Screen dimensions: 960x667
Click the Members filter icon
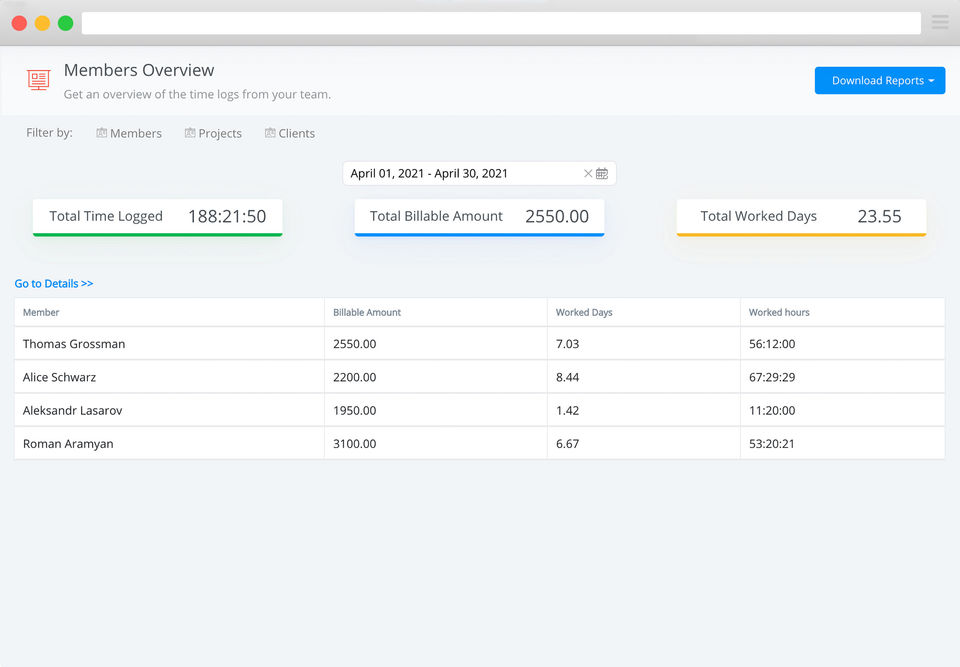(102, 133)
